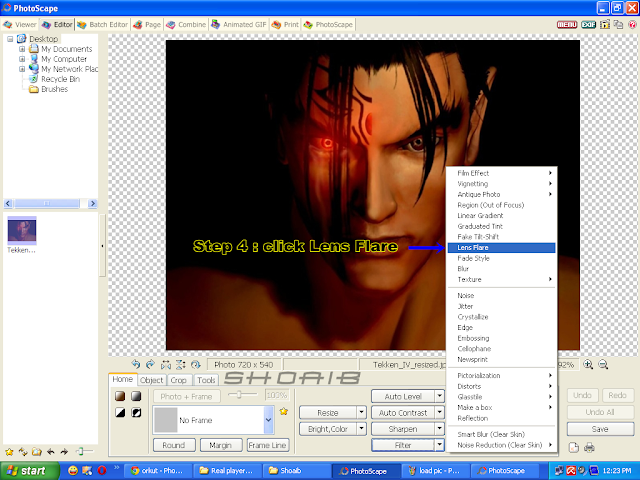Click the Margin button
The width and height of the screenshot is (640, 480).
221,445
